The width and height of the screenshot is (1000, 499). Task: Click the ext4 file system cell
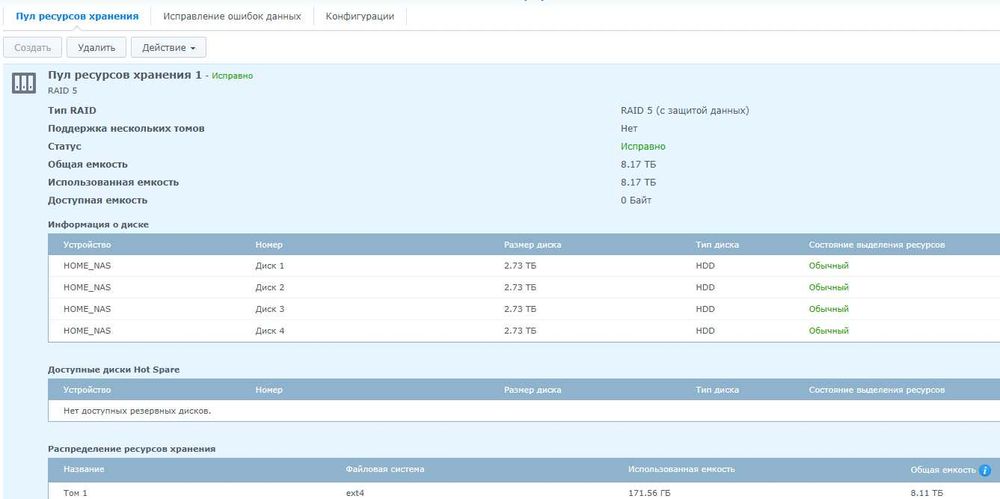coord(355,493)
